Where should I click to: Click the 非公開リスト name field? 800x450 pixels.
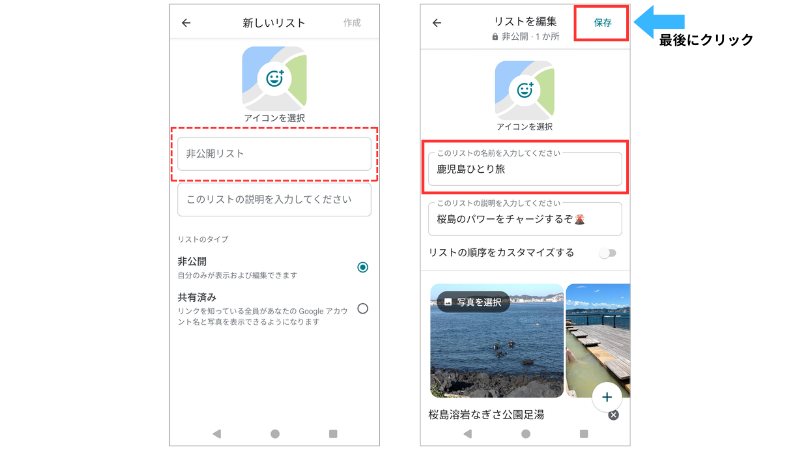click(274, 154)
